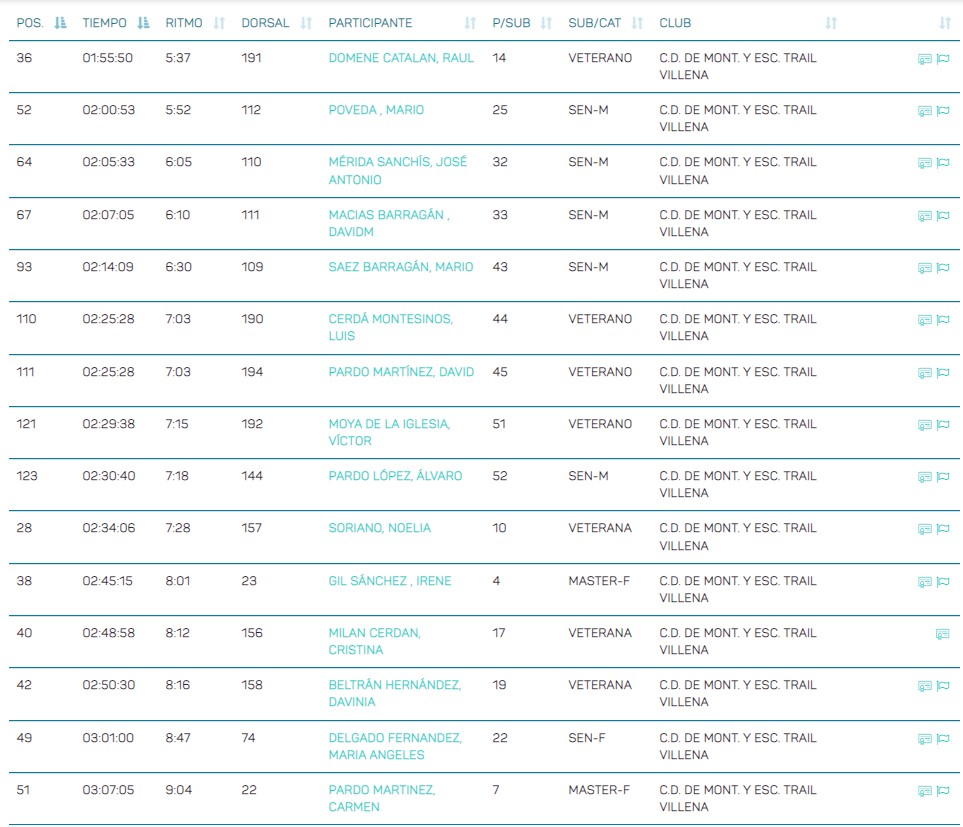
Task: Select participant Pardo Martínez, David link
Action: [x=401, y=372]
